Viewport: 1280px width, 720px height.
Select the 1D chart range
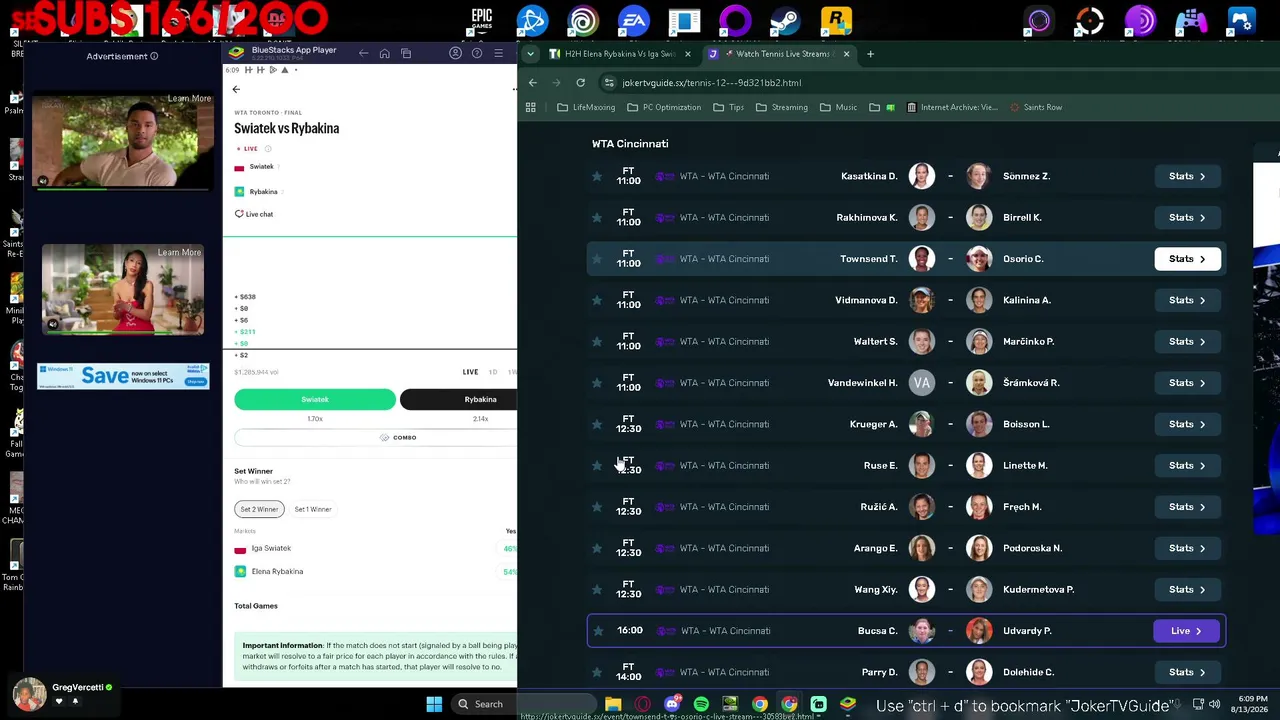click(x=493, y=372)
